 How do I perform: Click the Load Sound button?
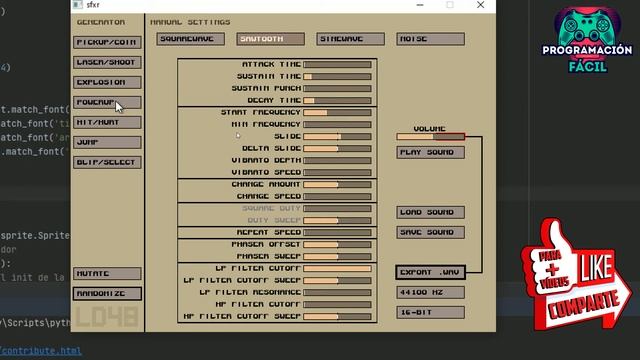pos(431,212)
